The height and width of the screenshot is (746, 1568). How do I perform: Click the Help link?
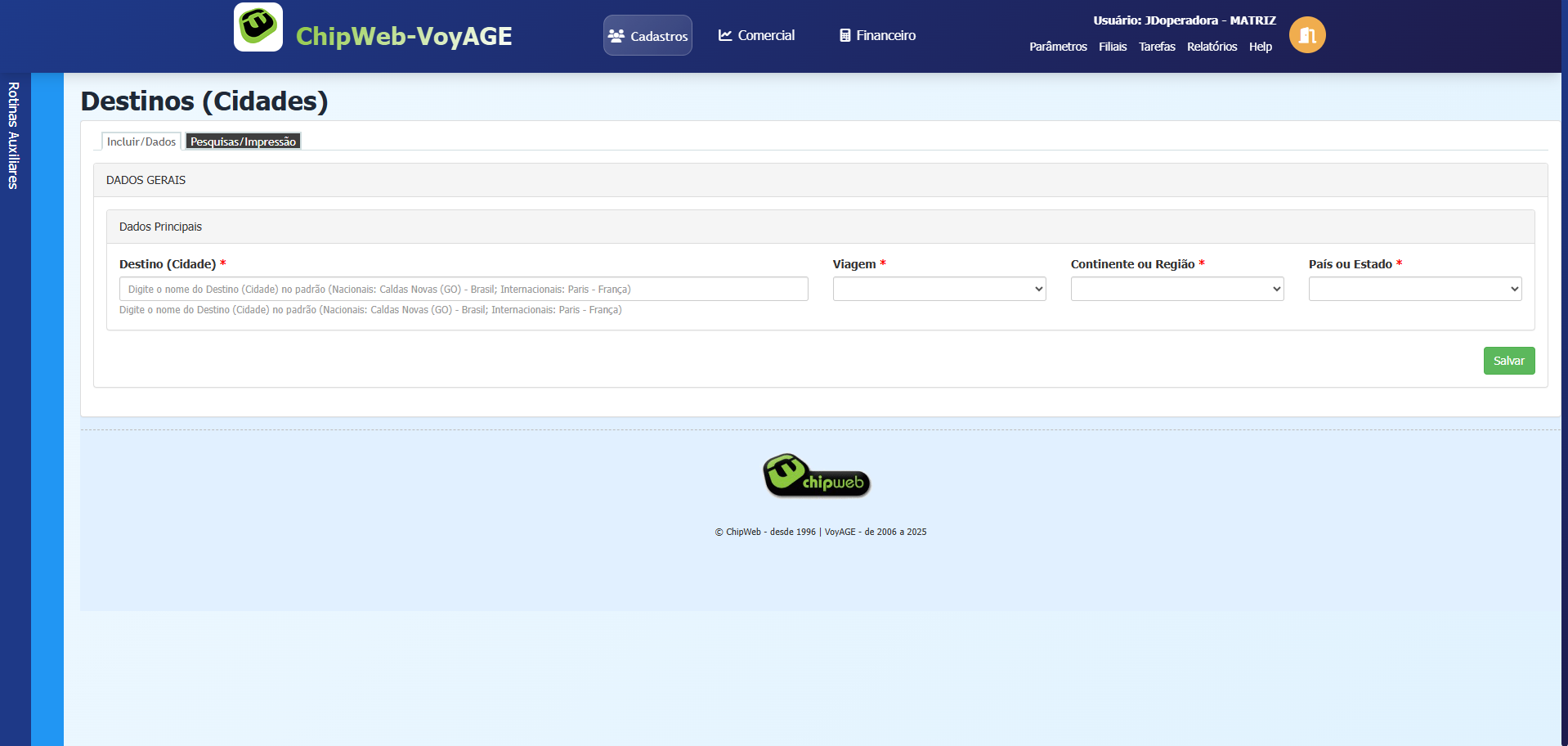click(1260, 47)
